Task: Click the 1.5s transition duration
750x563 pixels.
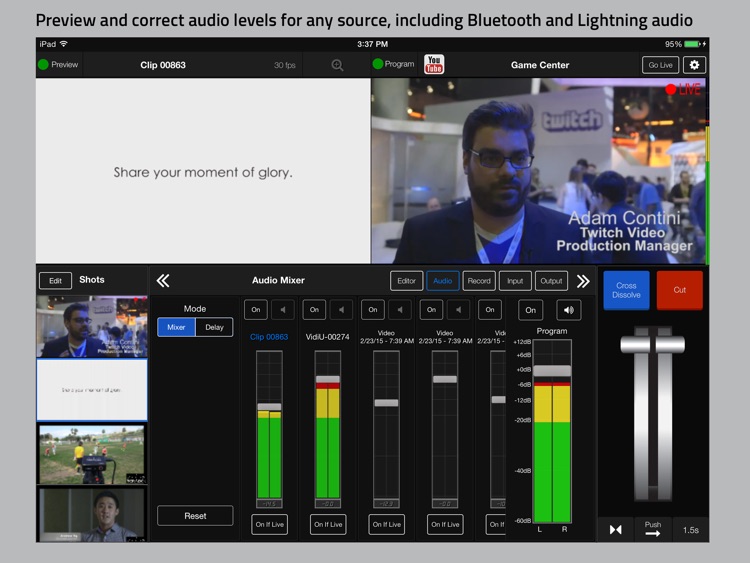Action: pyautogui.click(x=691, y=530)
